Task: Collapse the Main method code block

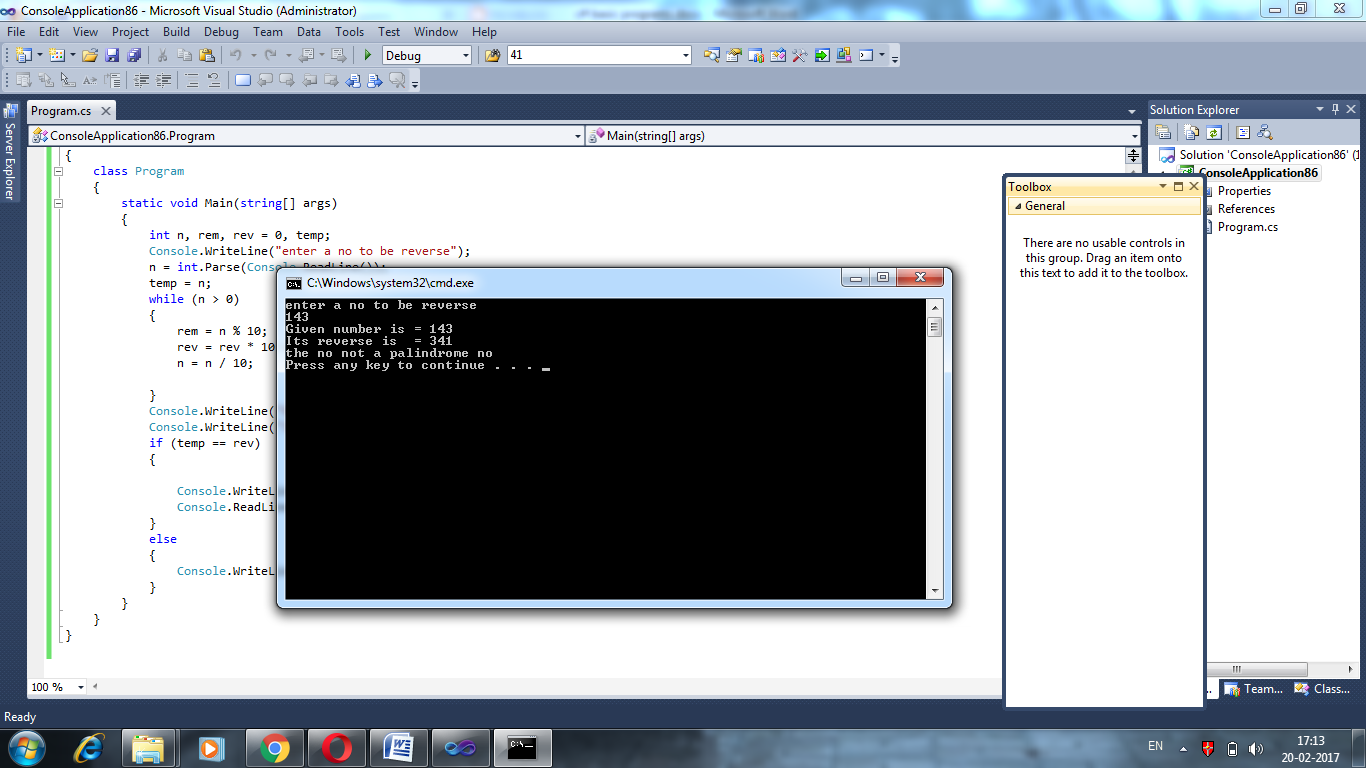Action: (57, 203)
